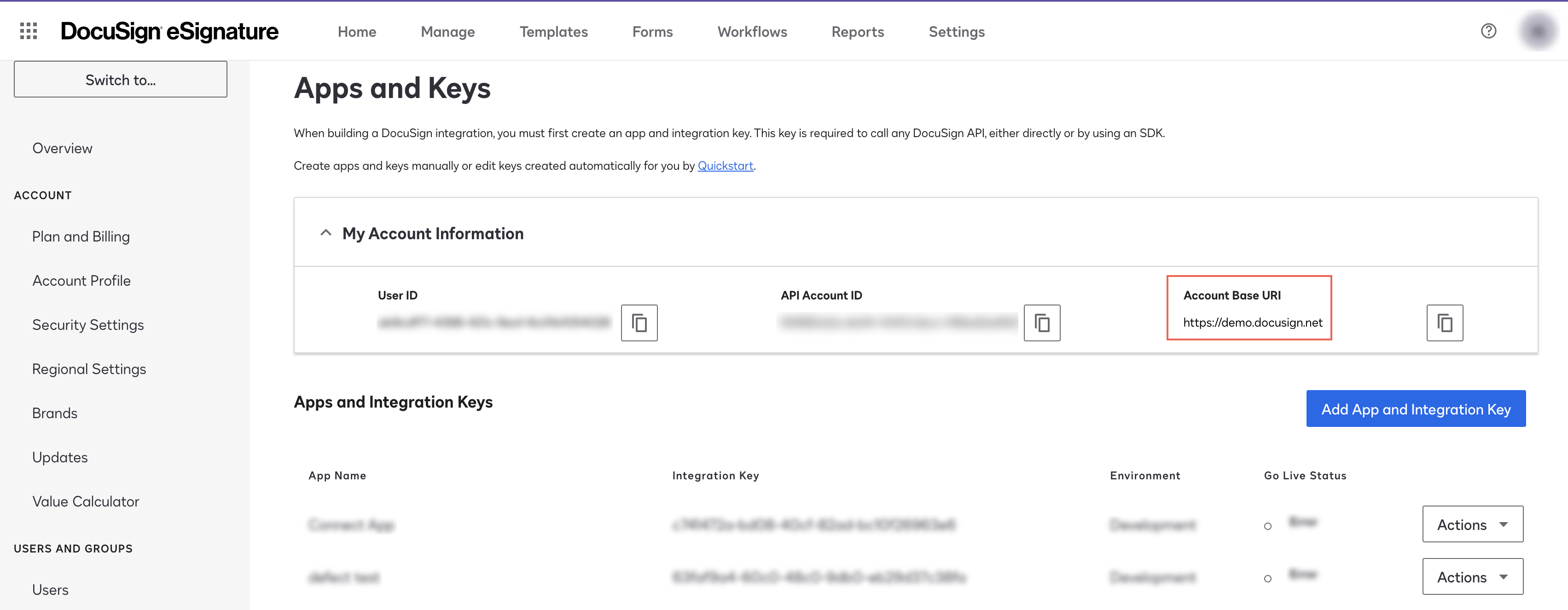This screenshot has width=1568, height=610.
Task: Switch to the Templates tab
Action: tap(554, 32)
